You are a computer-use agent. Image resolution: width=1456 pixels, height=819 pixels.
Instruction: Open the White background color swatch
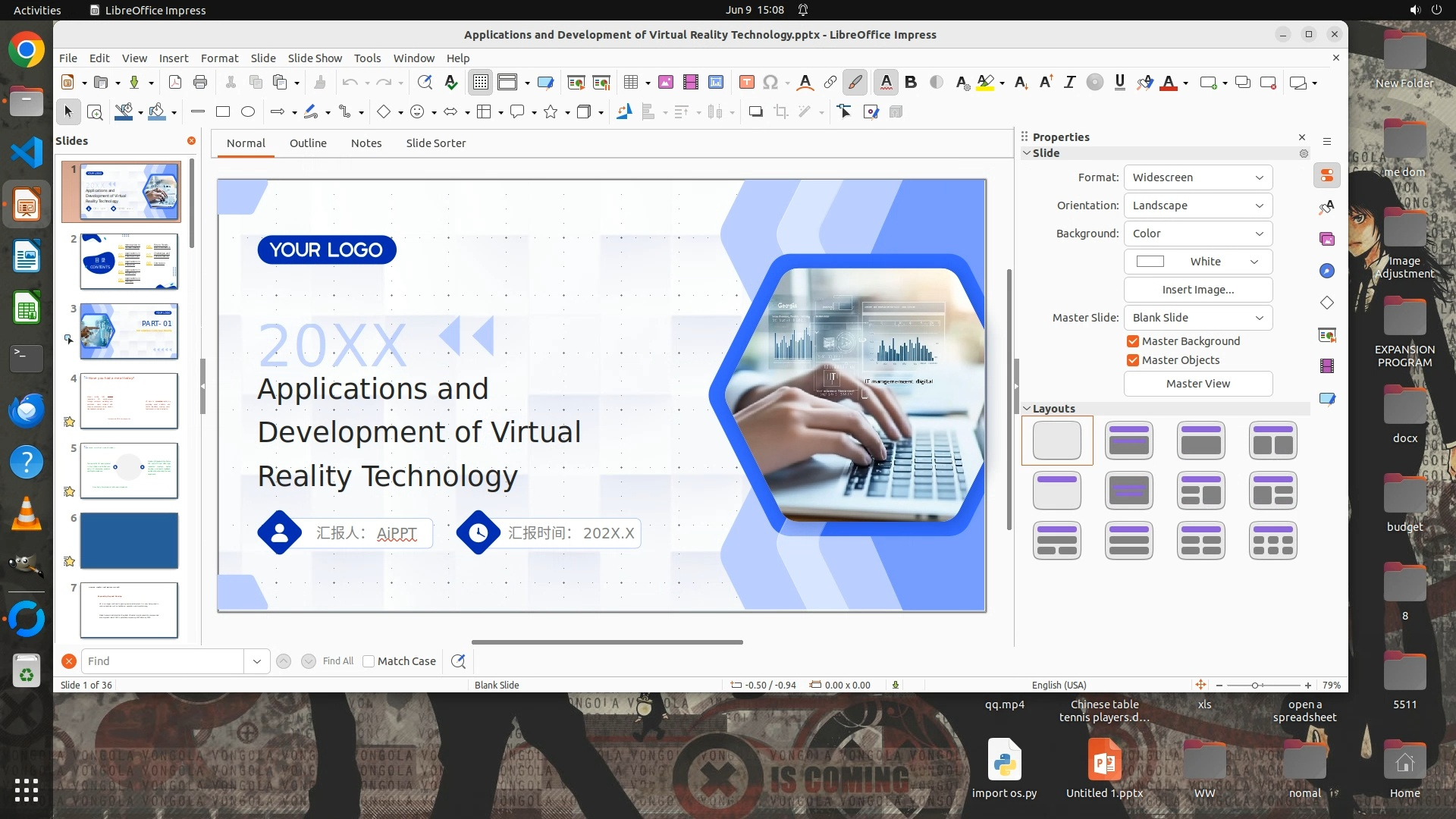(1197, 262)
